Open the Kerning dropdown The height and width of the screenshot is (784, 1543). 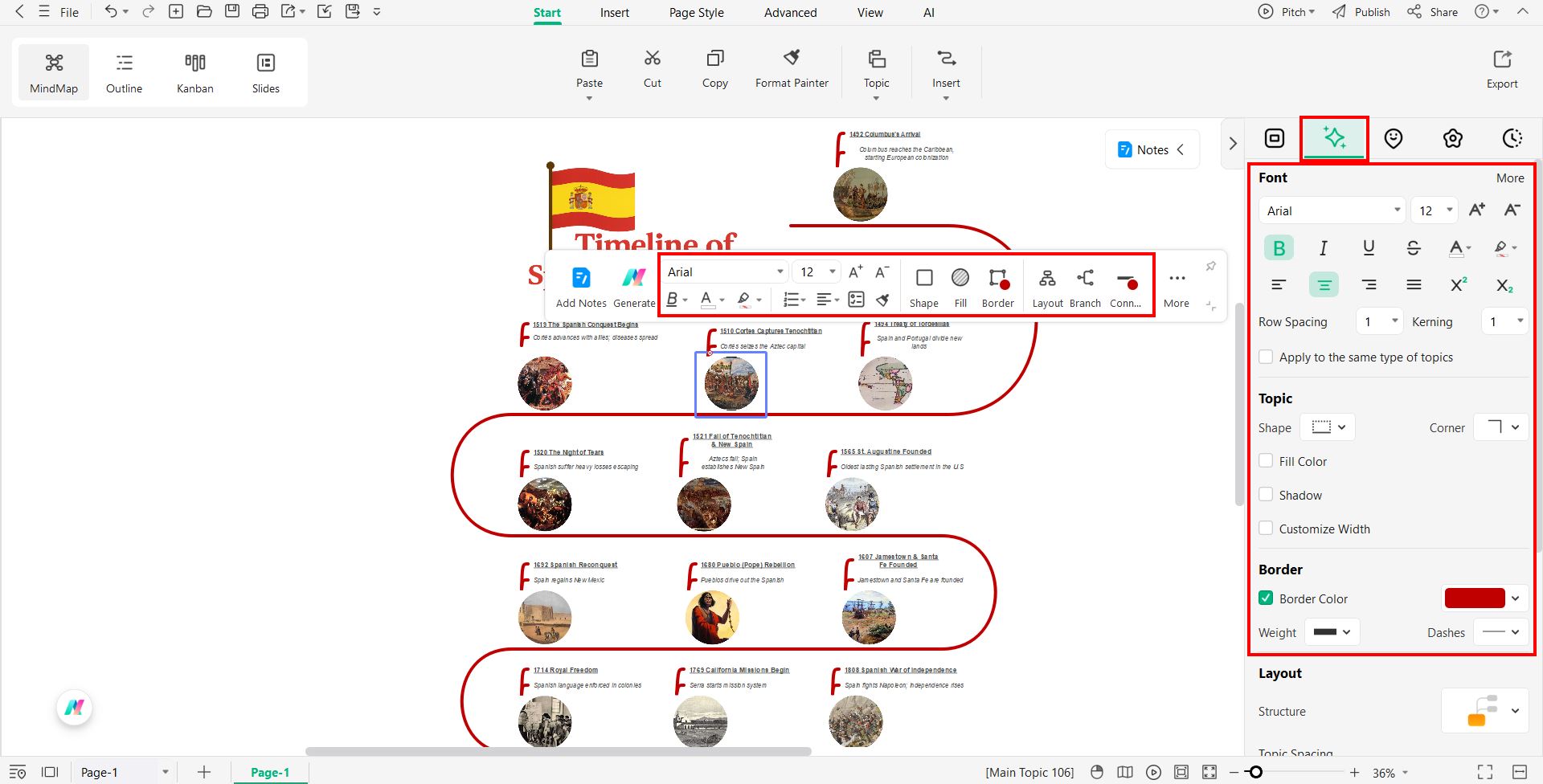coord(1504,321)
